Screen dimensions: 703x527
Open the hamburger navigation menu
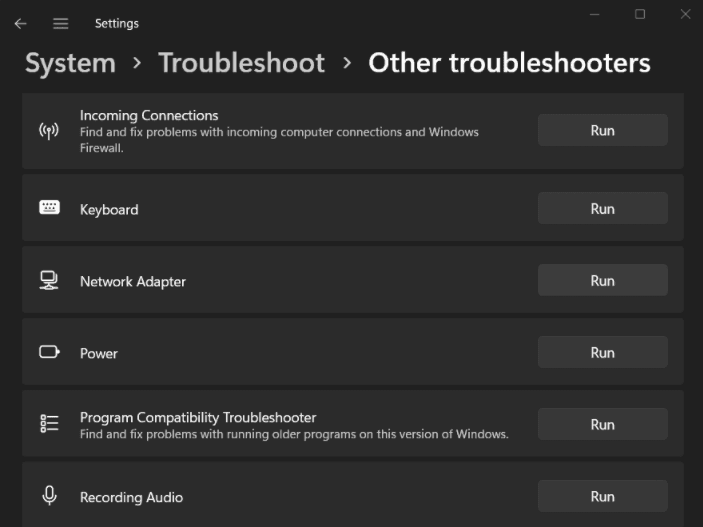tap(61, 23)
